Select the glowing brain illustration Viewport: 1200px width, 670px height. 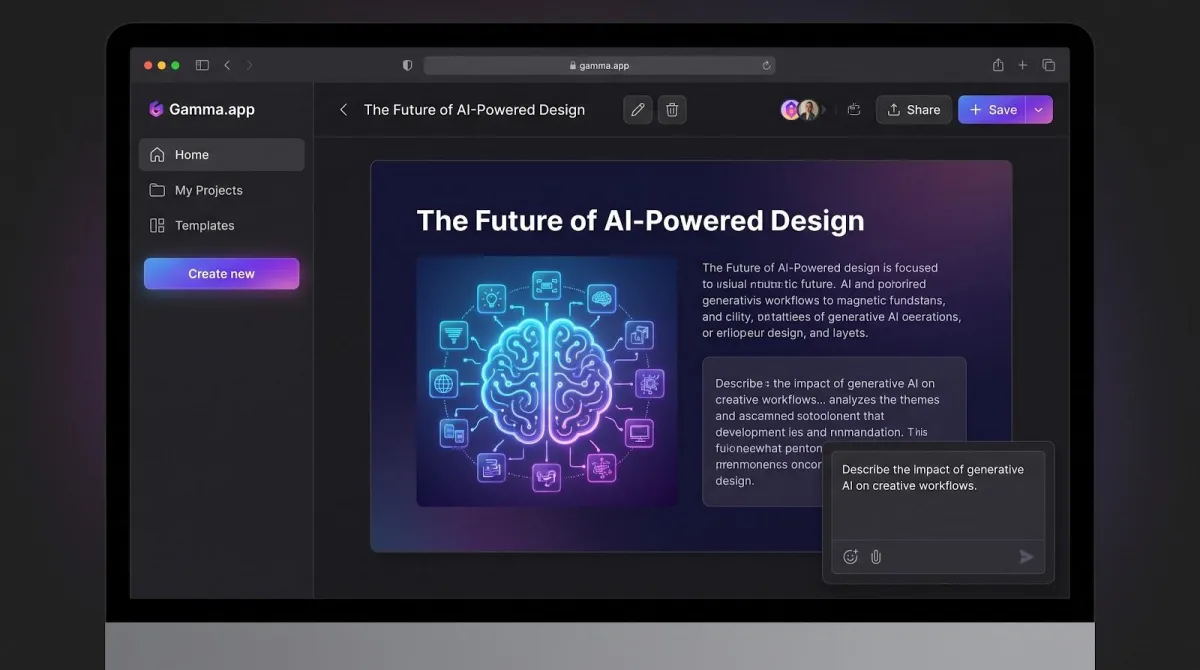pos(547,380)
